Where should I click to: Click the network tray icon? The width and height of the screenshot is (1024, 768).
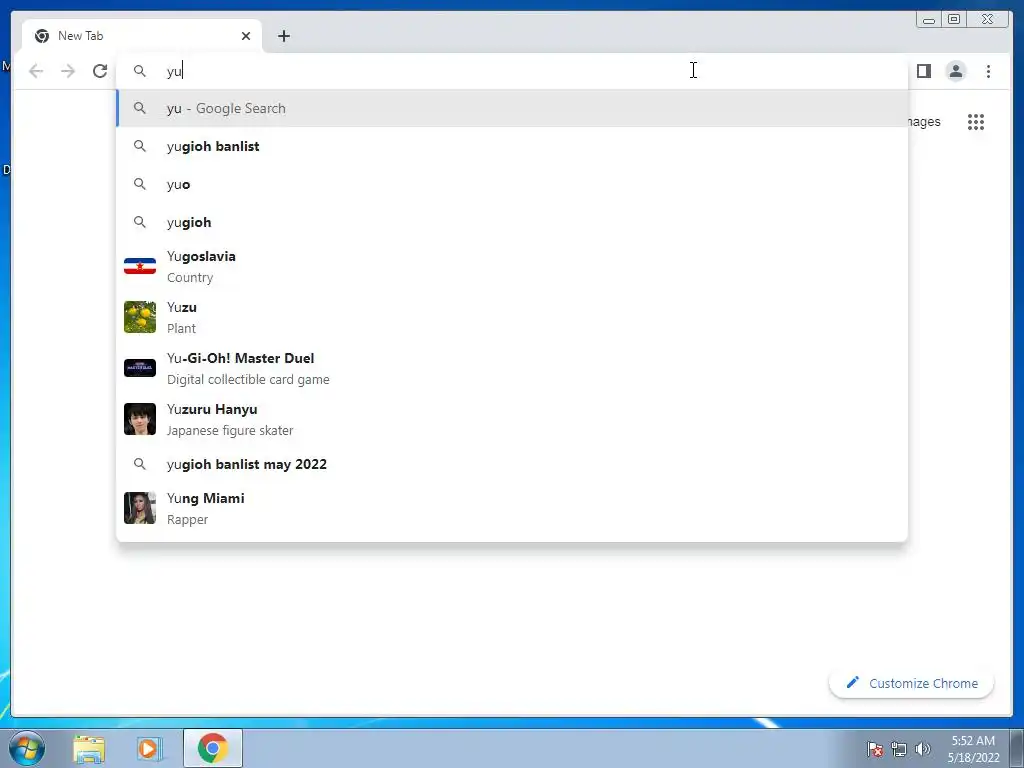tap(899, 750)
